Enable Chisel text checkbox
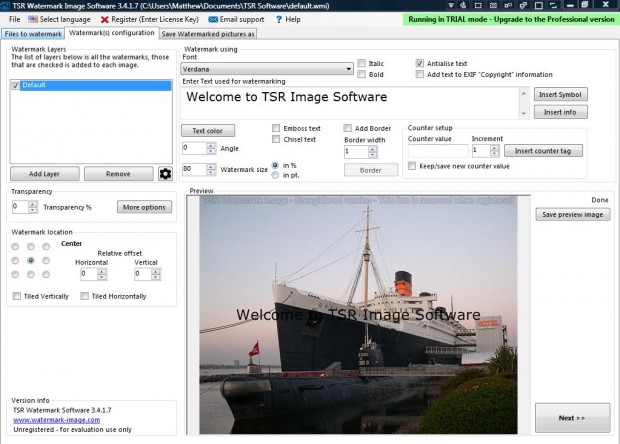This screenshot has height=444, width=620. [x=276, y=139]
